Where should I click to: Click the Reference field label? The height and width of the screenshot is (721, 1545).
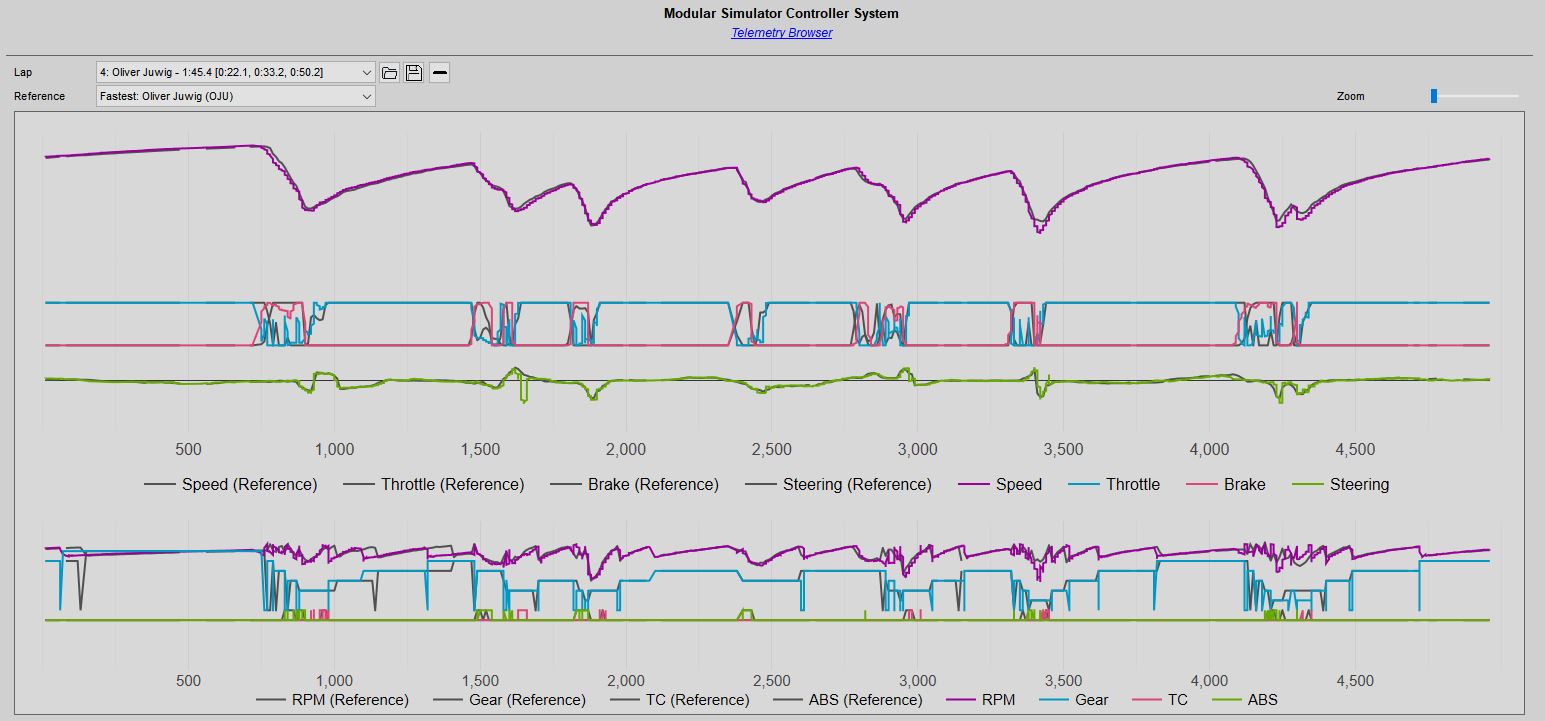[40, 96]
